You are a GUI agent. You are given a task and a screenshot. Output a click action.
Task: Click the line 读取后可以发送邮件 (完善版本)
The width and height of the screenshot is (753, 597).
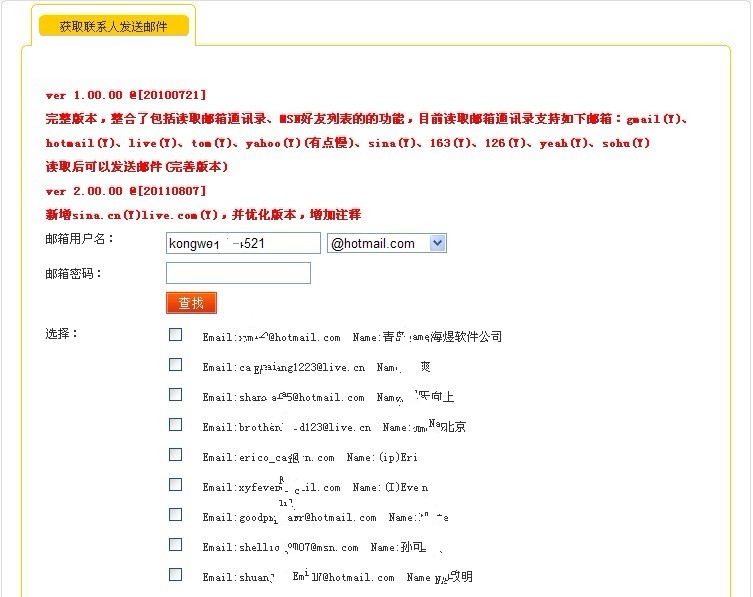pyautogui.click(x=136, y=167)
